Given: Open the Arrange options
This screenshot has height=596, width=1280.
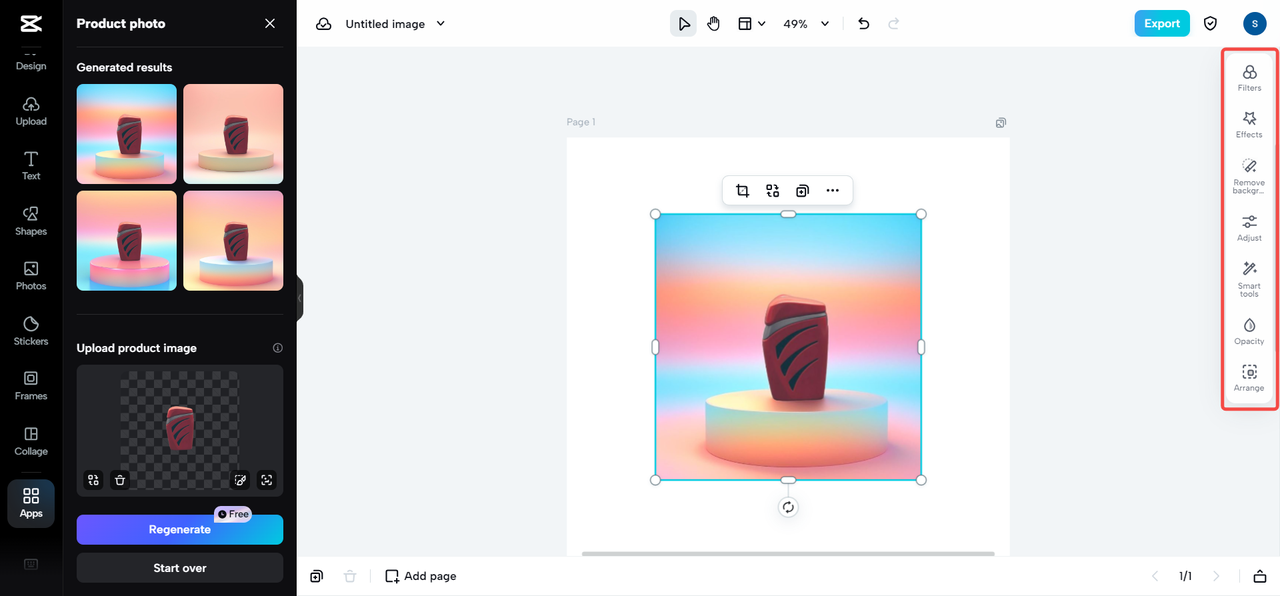Looking at the screenshot, I should coord(1249,378).
